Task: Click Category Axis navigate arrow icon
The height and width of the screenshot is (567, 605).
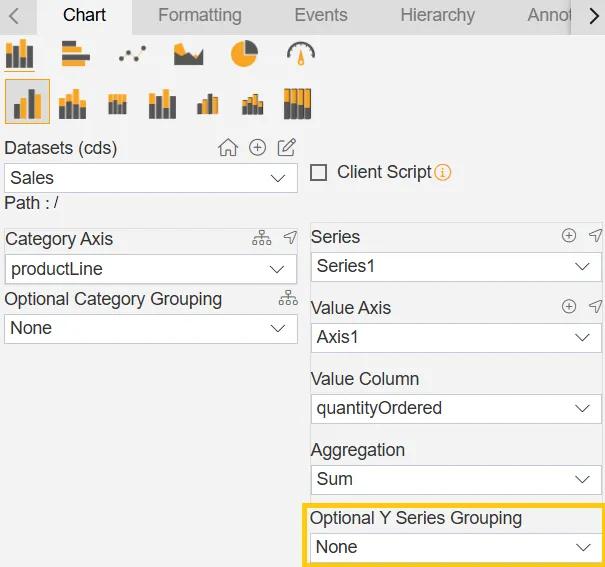Action: (x=290, y=238)
